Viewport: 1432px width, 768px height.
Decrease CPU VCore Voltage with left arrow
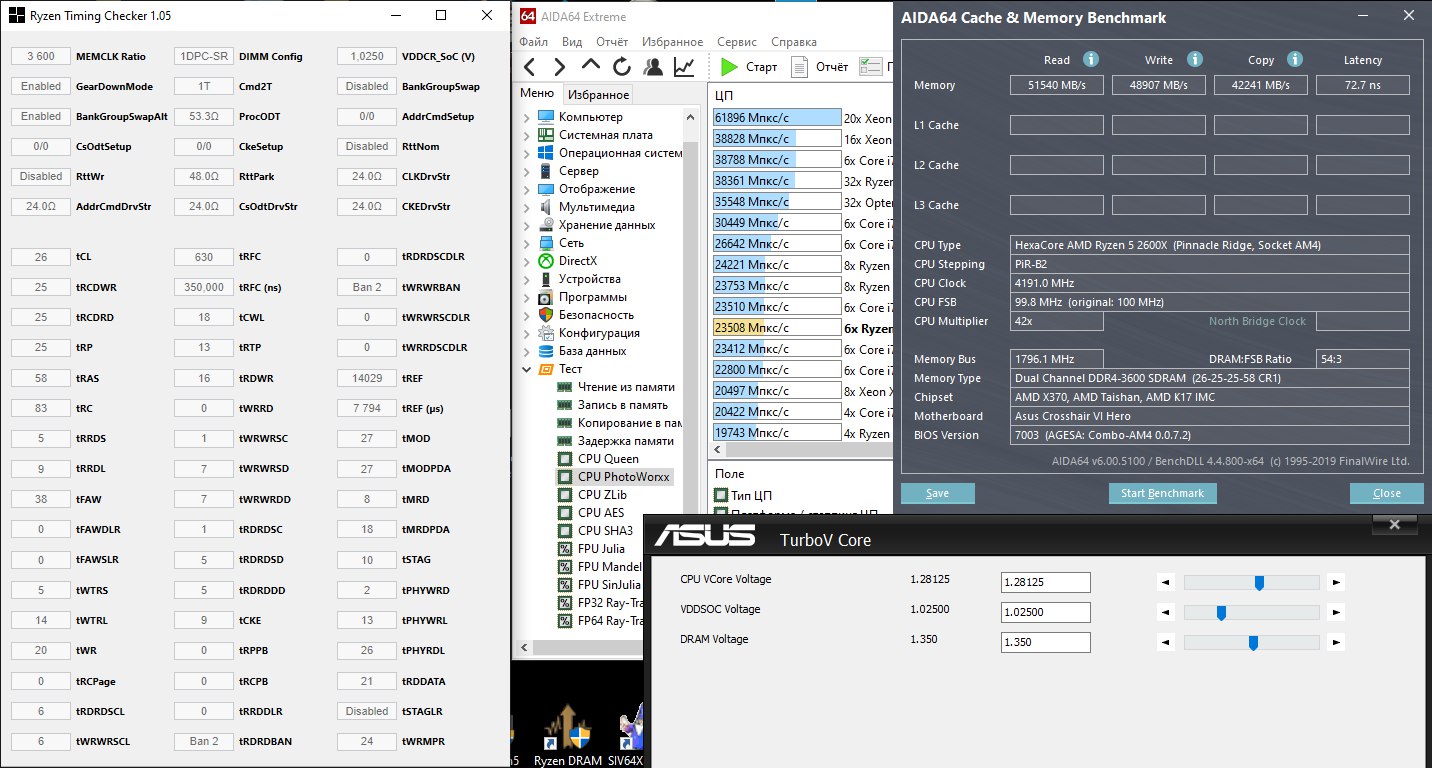tap(1164, 582)
